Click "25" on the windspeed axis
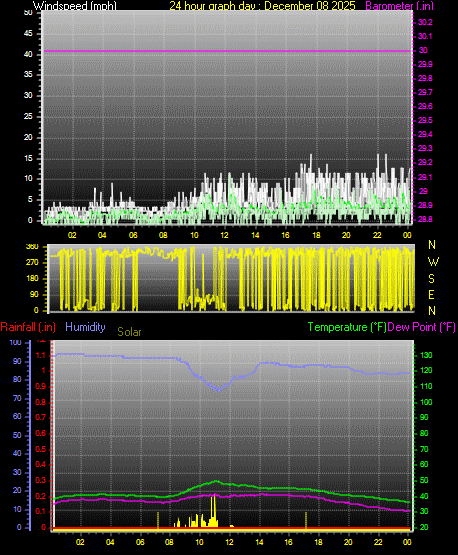This screenshot has width=458, height=555. (28, 116)
